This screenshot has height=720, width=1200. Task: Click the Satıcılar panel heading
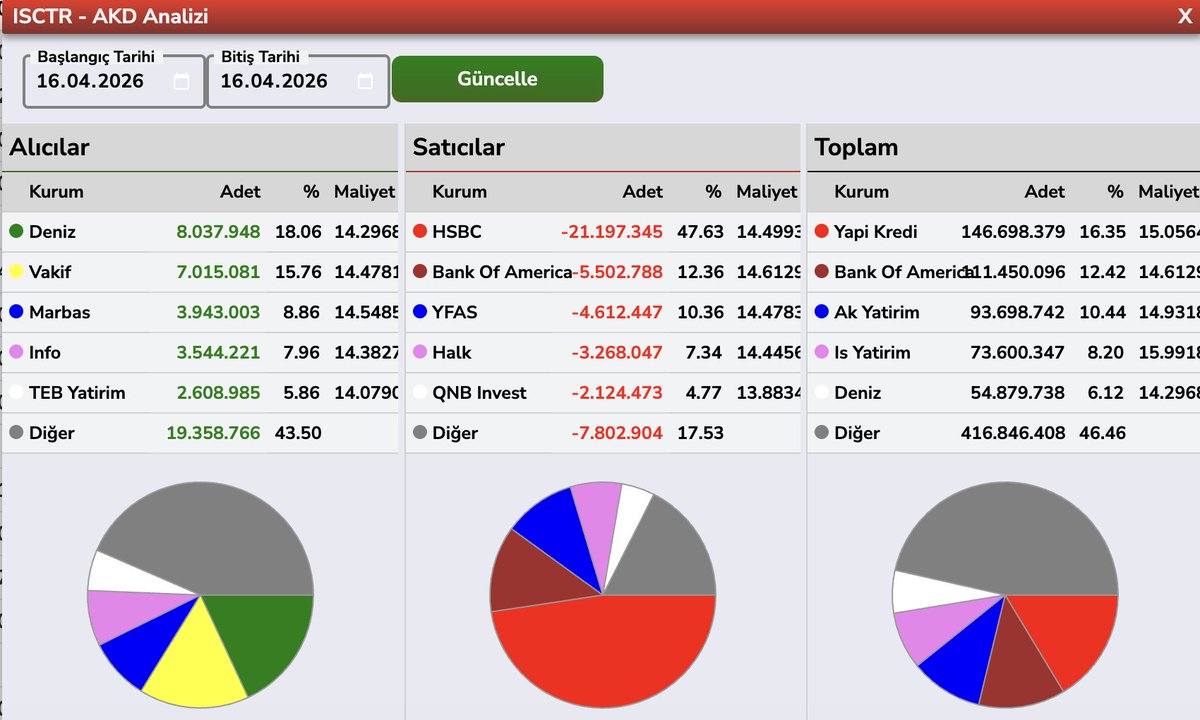pyautogui.click(x=459, y=147)
